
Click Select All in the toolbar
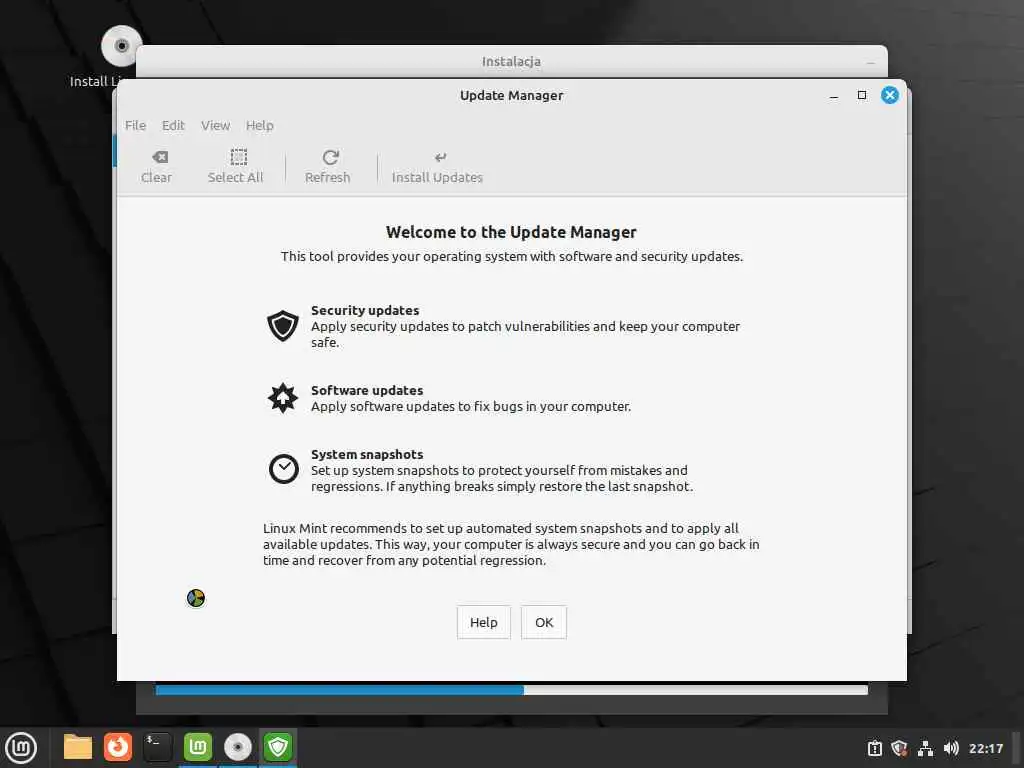235,167
